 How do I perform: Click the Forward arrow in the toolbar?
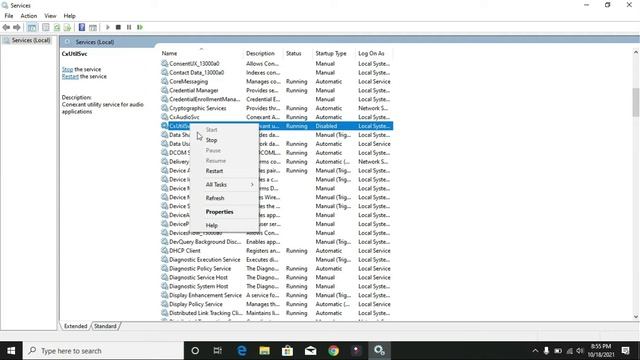coord(17,27)
